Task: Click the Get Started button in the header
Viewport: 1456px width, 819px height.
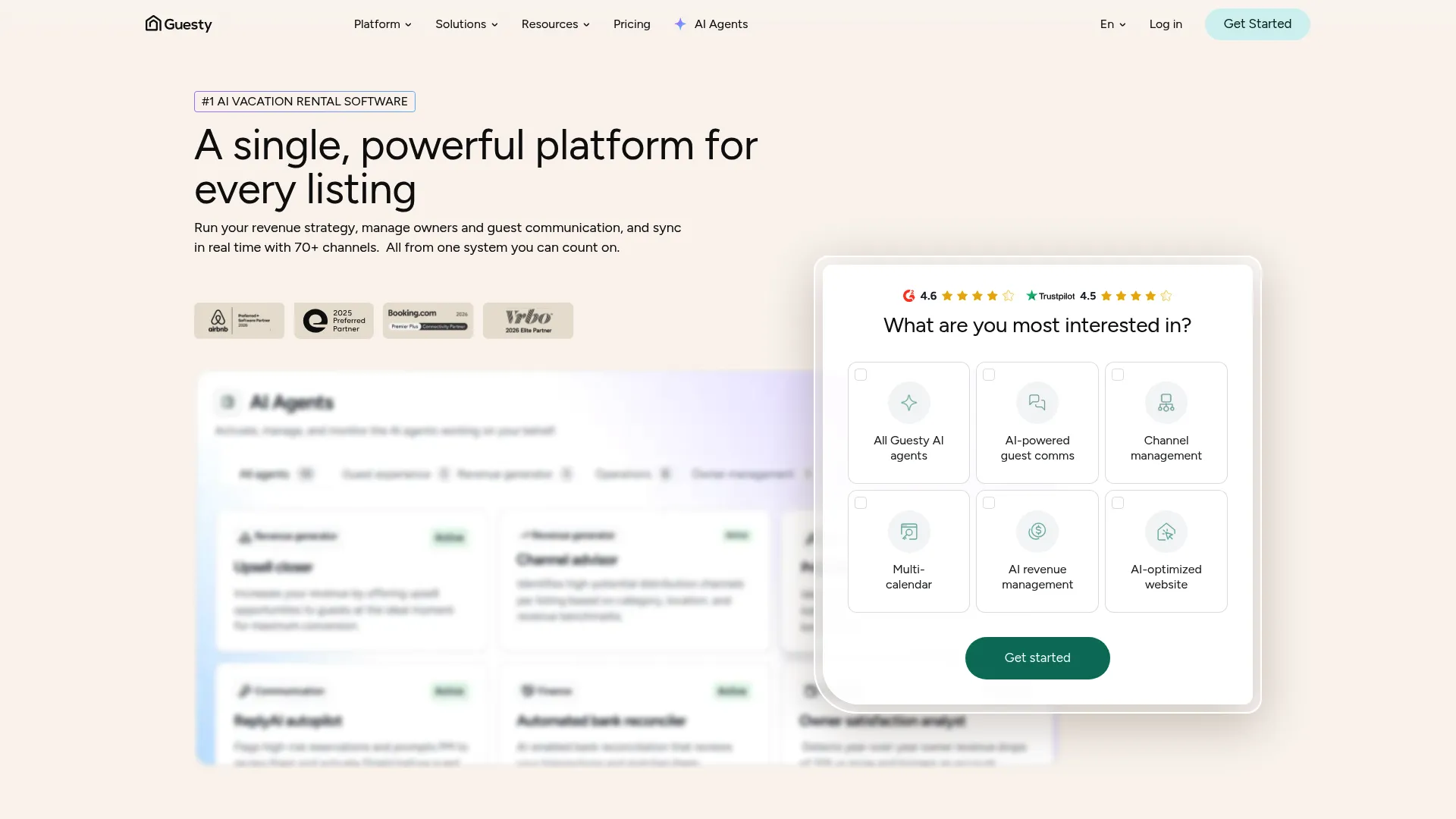Action: click(1257, 24)
